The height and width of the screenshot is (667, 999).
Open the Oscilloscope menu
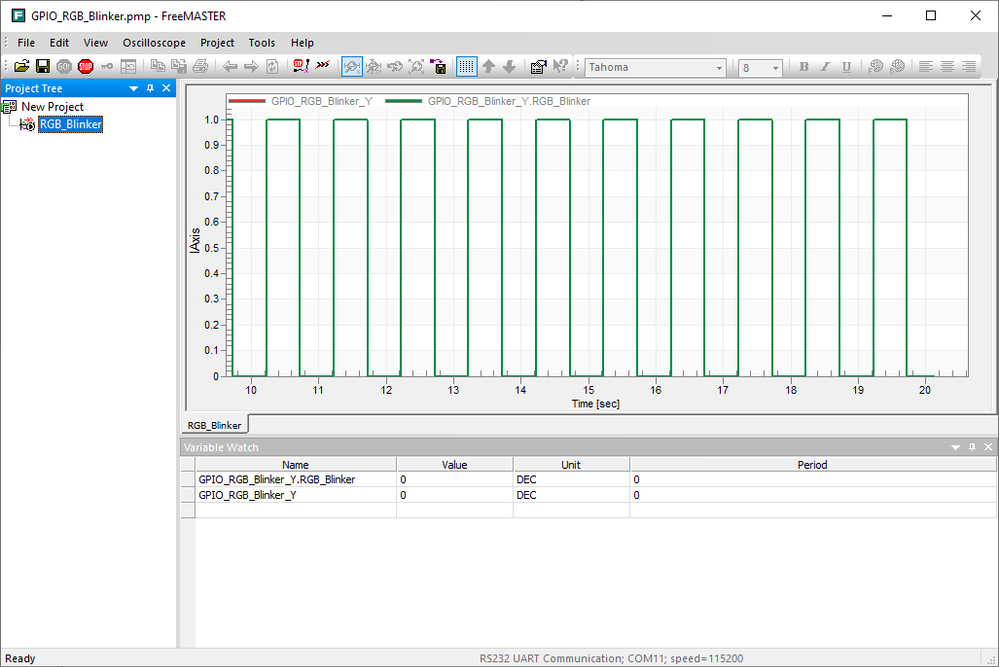[x=154, y=43]
